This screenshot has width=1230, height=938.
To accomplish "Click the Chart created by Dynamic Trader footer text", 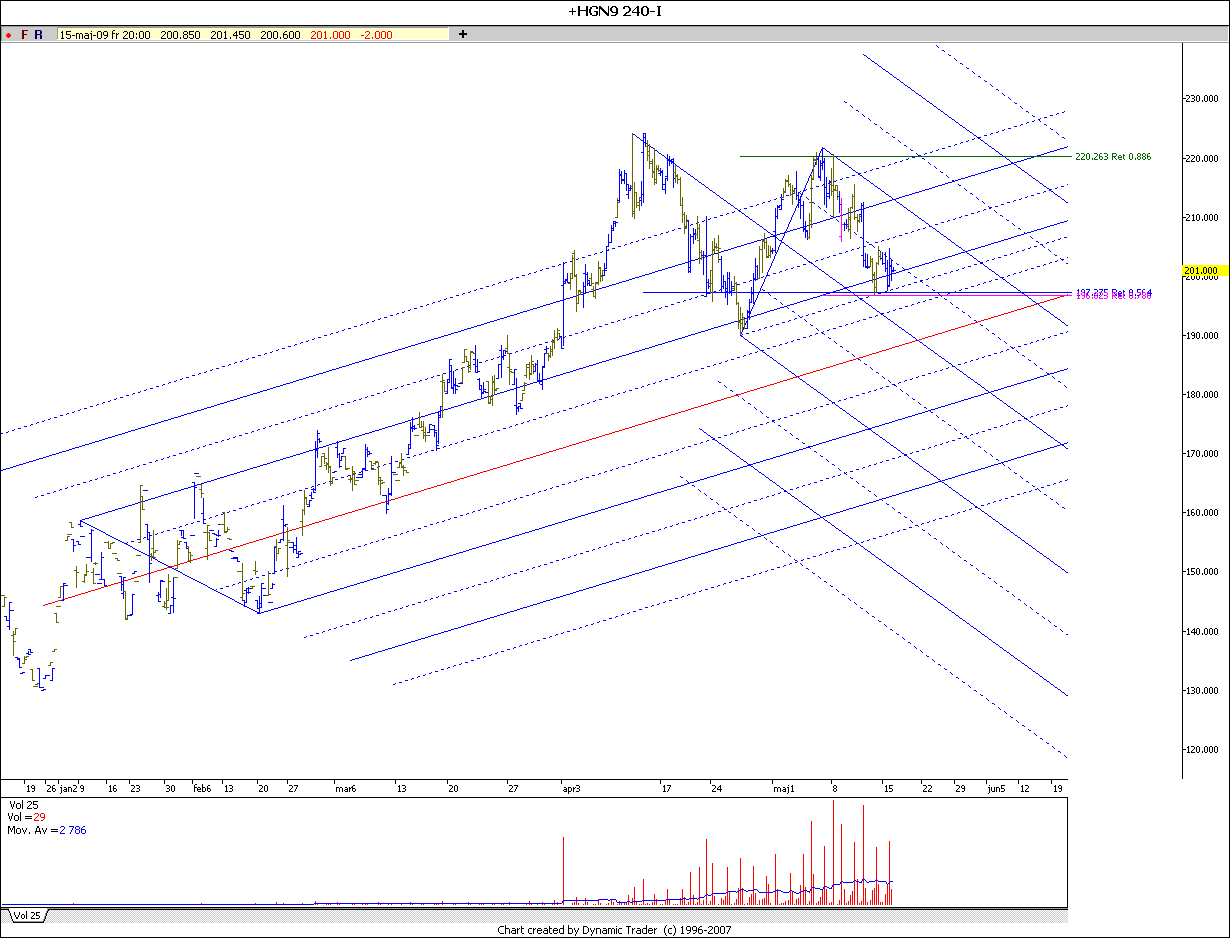I will coord(614,930).
